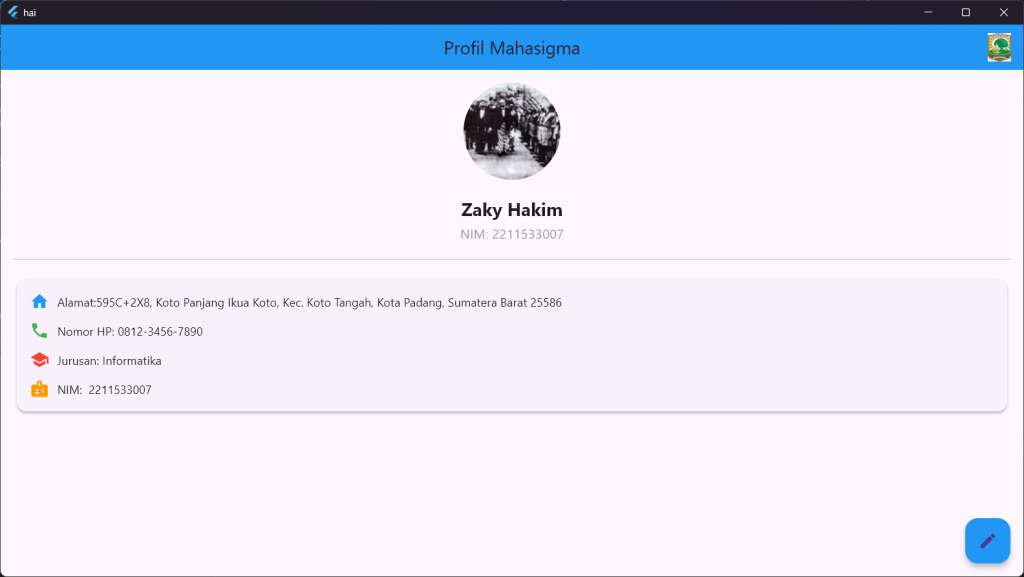
Task: Open the circular profile photo
Action: (512, 131)
